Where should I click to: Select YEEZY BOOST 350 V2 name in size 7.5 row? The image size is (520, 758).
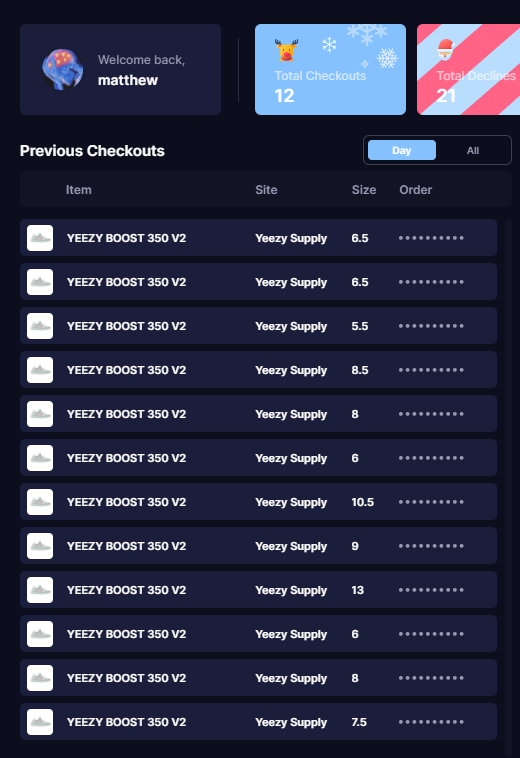coord(127,722)
